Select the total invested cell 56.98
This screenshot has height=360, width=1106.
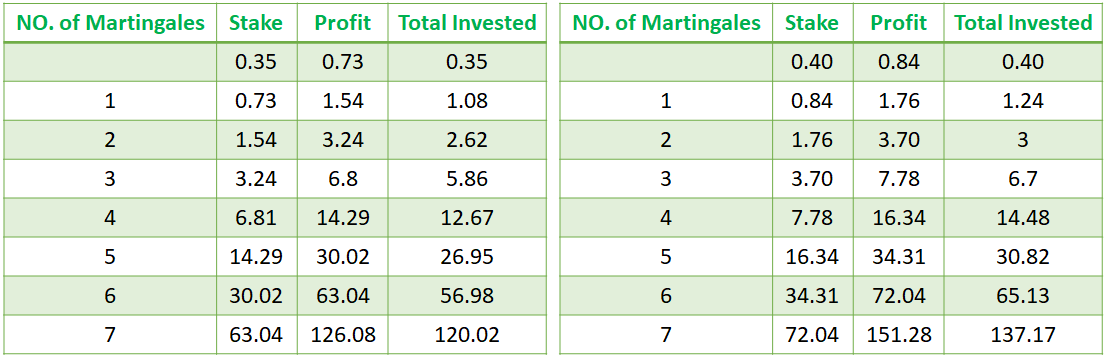click(x=467, y=295)
